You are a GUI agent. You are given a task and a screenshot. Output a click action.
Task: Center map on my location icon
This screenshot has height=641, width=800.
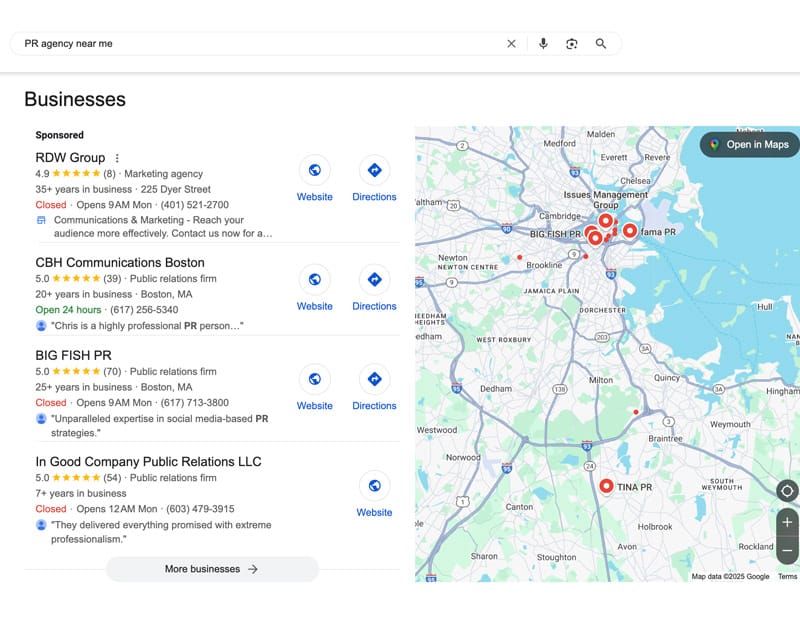787,491
